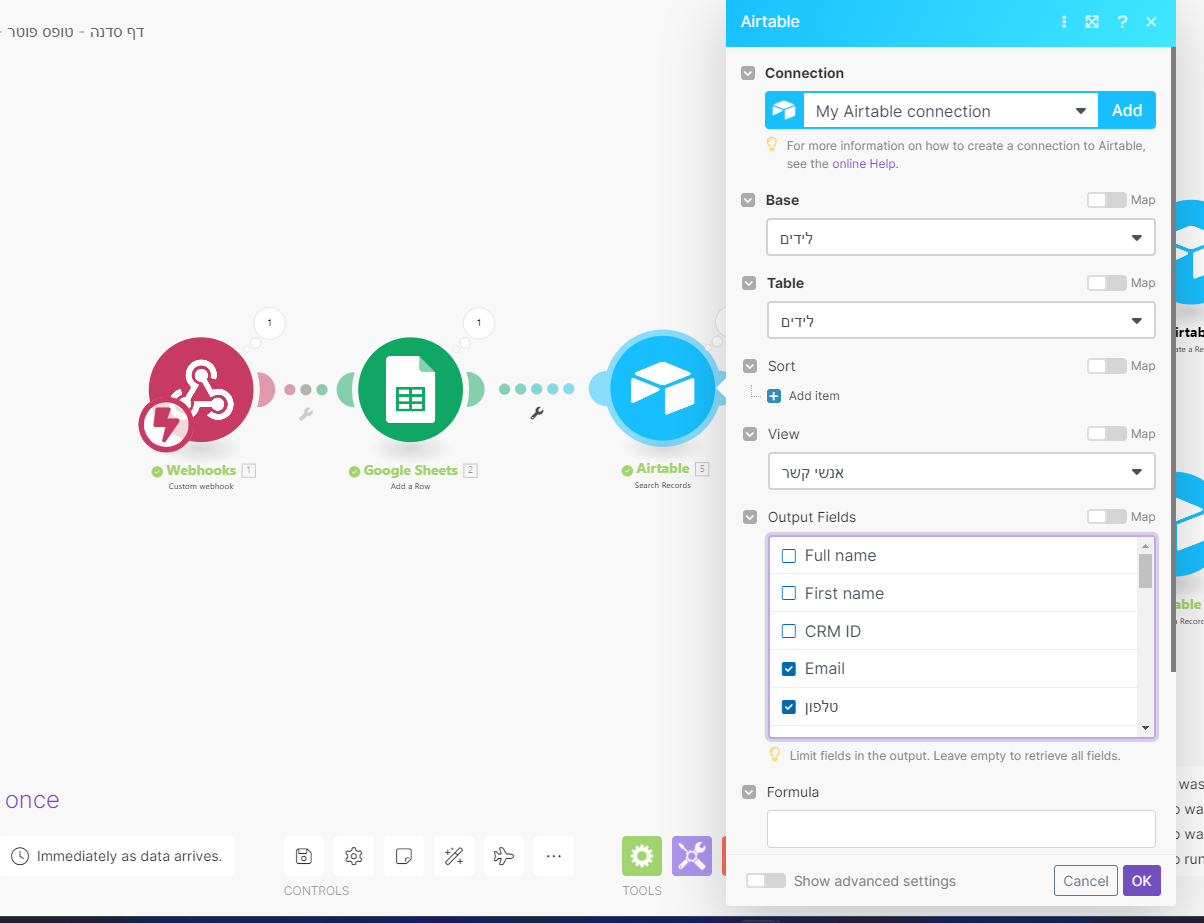Viewport: 1204px width, 923px height.
Task: Uncheck the טלפון output field
Action: click(789, 707)
